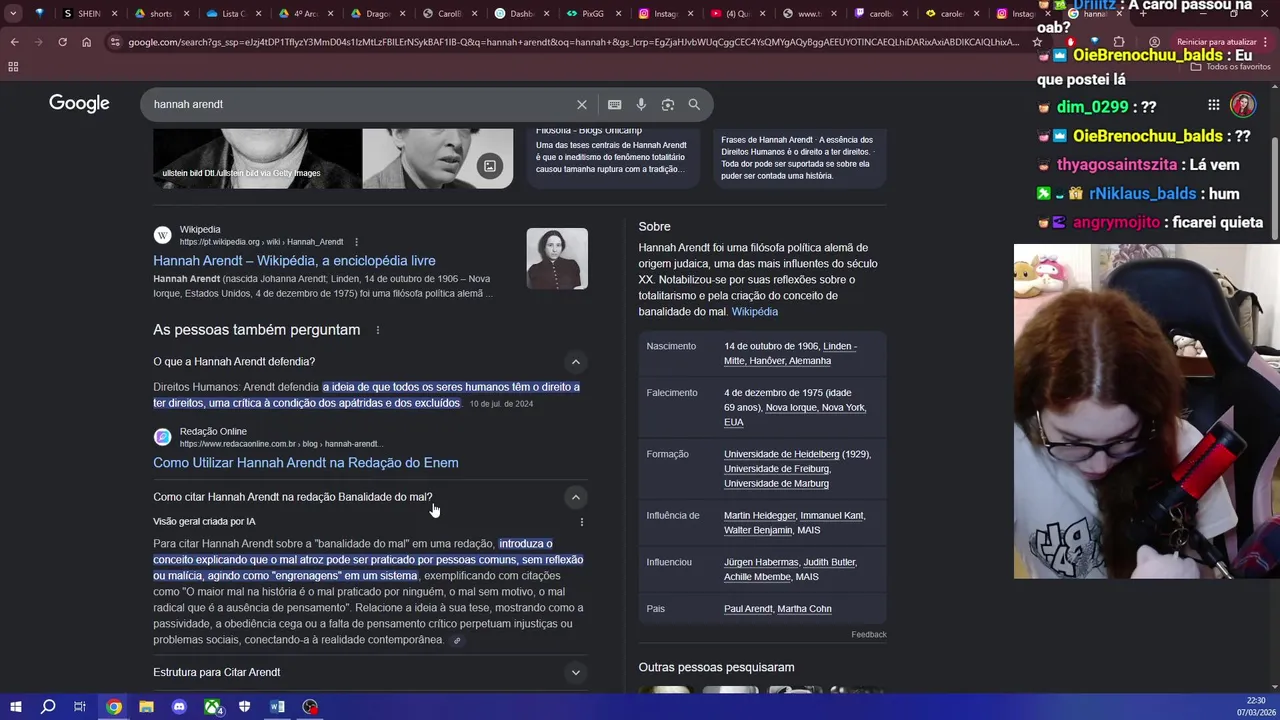
Task: Collapse Como citar Hannah Arendt na redação question
Action: pyautogui.click(x=575, y=497)
